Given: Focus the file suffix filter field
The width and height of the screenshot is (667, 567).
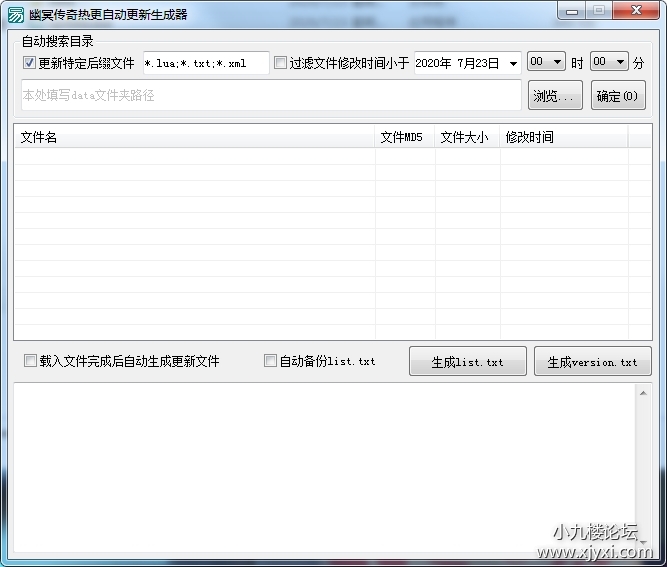Looking at the screenshot, I should click(205, 63).
